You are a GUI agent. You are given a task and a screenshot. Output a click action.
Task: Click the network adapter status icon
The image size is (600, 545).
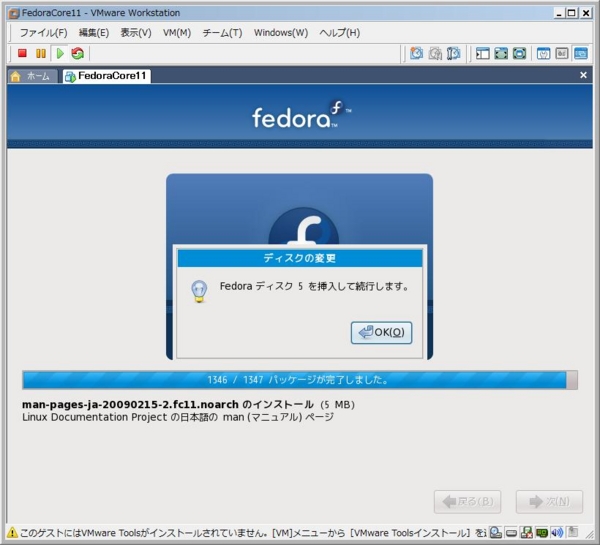tap(527, 532)
